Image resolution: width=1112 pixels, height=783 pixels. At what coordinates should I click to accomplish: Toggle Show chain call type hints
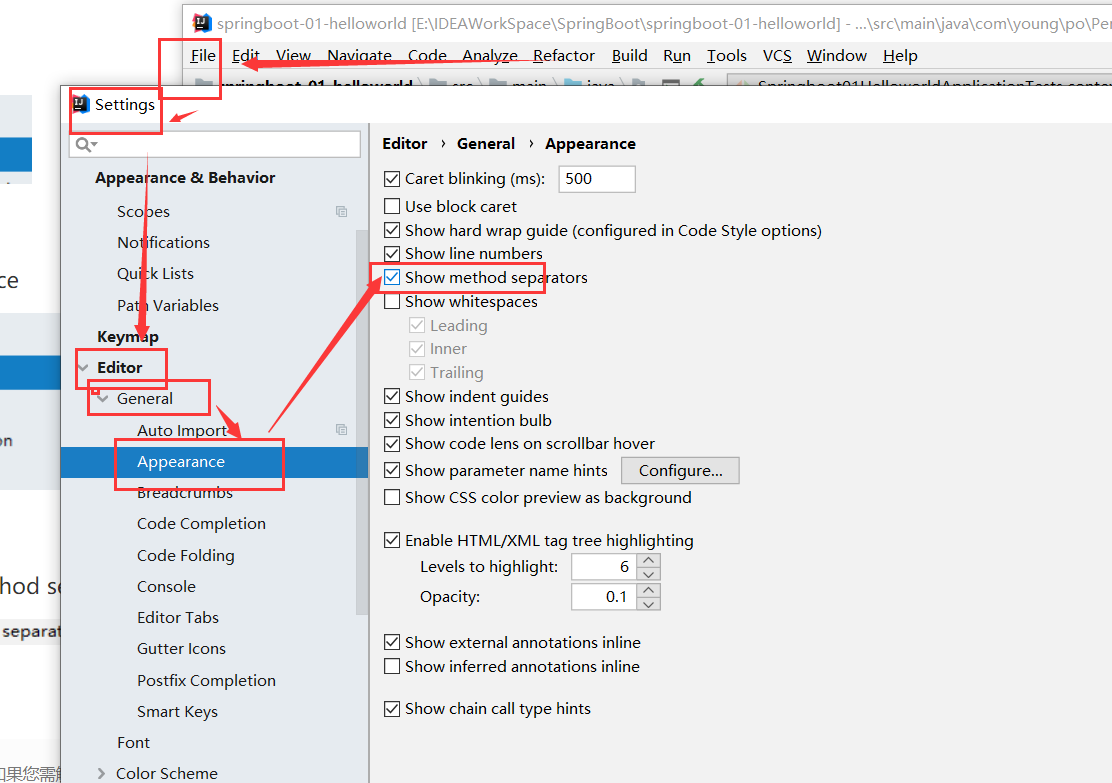click(x=391, y=709)
